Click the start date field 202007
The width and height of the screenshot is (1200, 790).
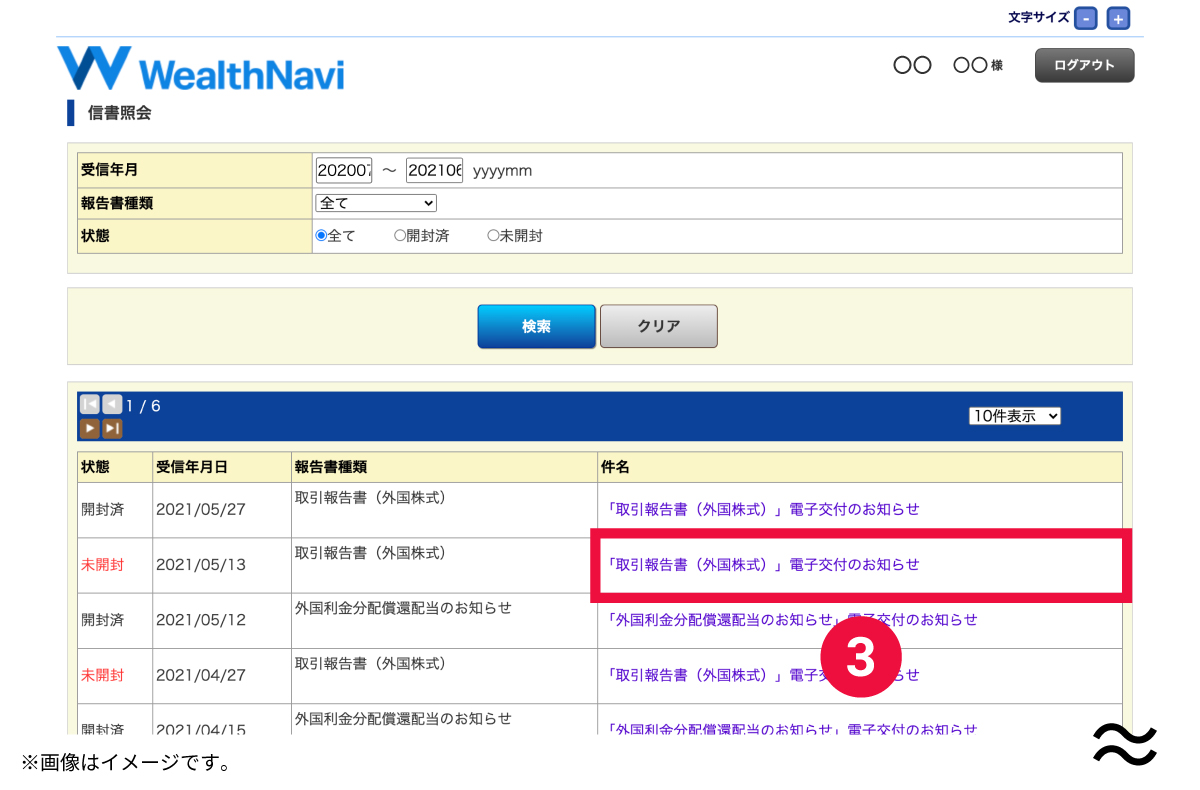[344, 170]
